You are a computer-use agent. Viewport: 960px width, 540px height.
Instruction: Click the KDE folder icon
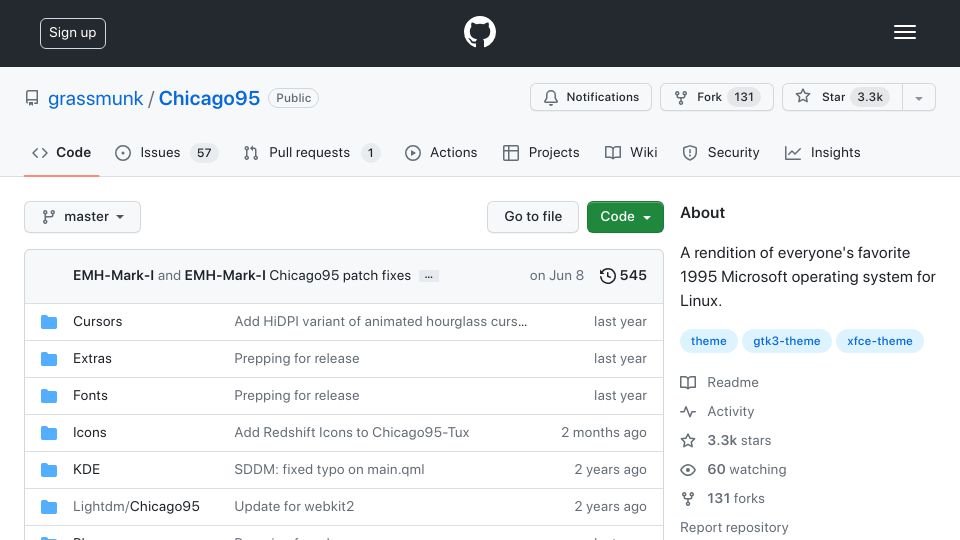pos(49,470)
